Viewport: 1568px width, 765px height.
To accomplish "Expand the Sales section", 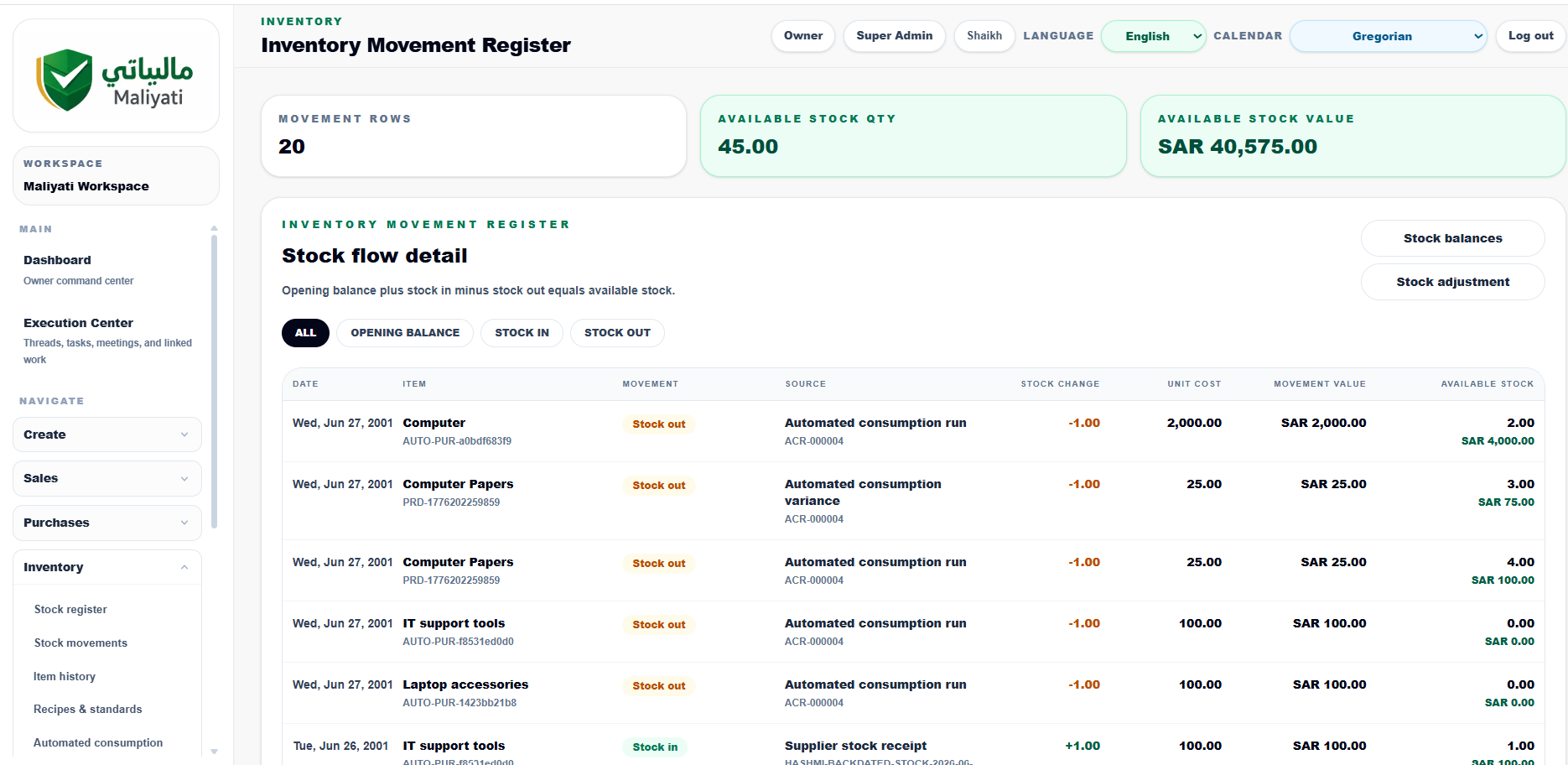I will click(x=107, y=478).
